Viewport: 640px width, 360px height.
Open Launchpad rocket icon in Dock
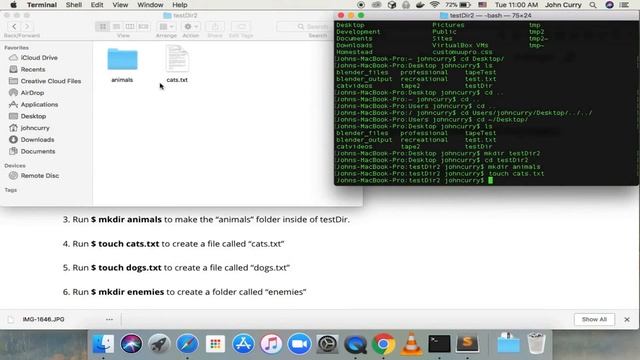[x=159, y=344]
